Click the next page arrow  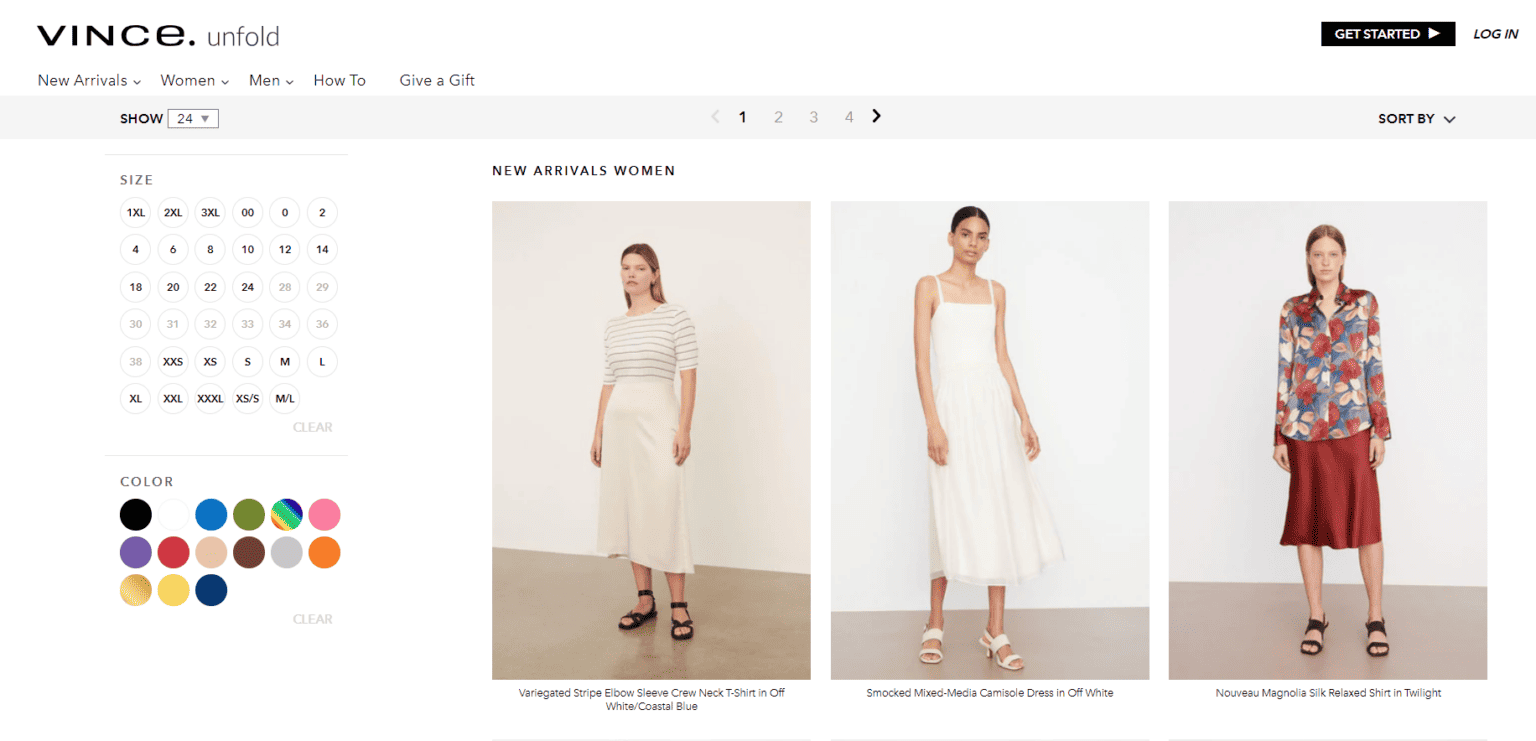pos(876,116)
